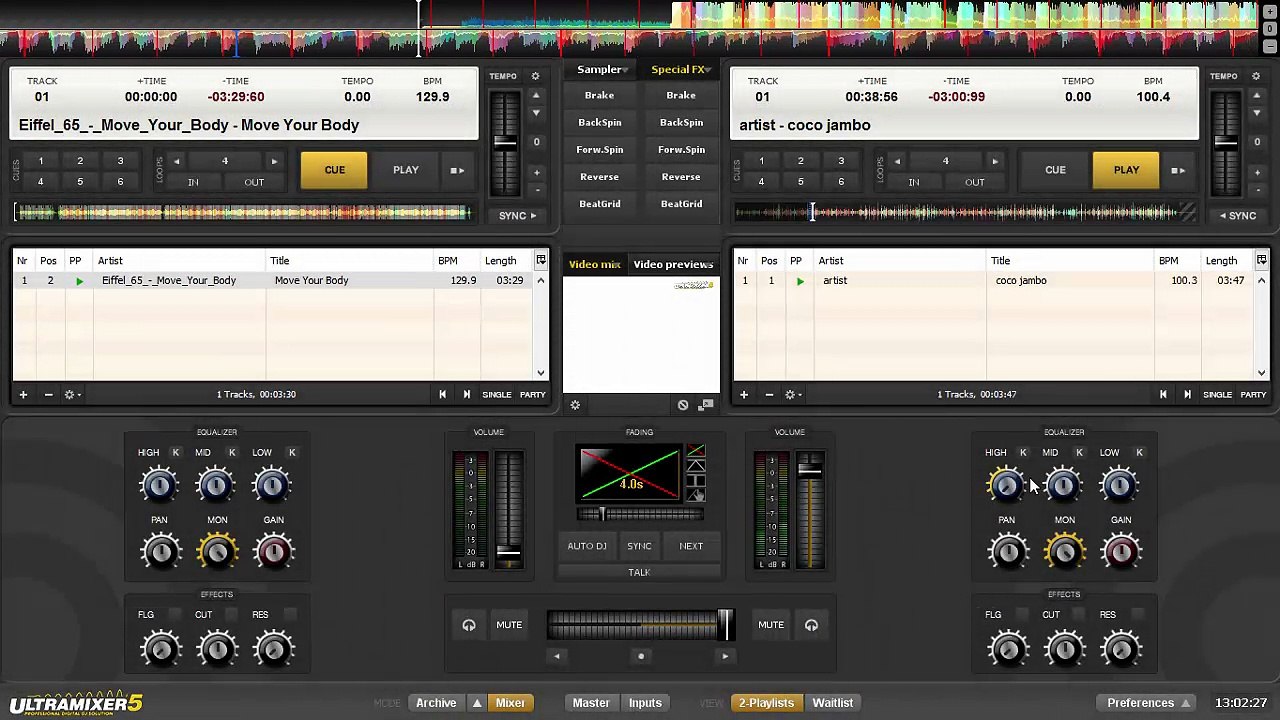
Task: Trigger Brake in the left FX column
Action: pos(600,95)
